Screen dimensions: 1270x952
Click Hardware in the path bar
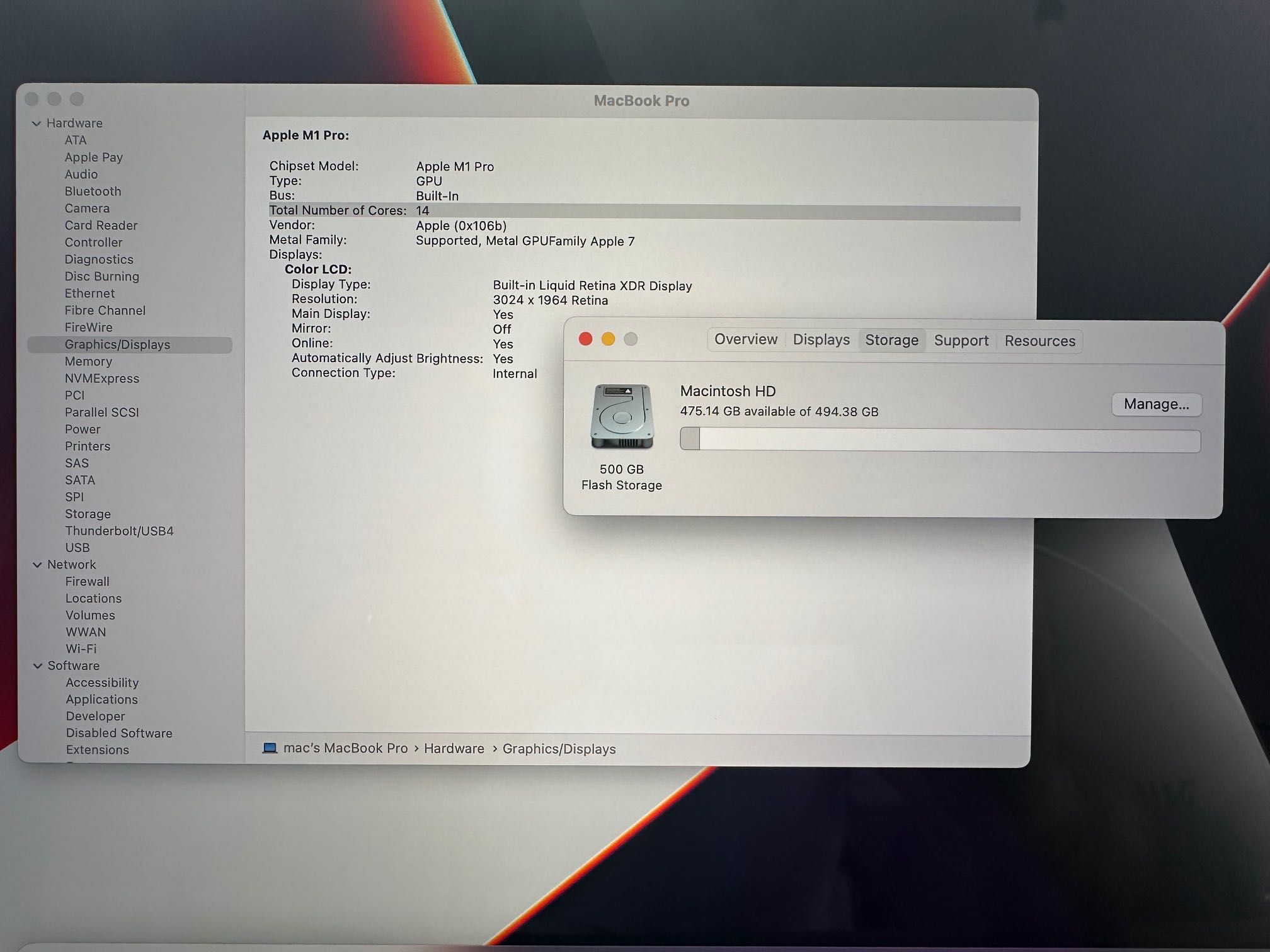(x=454, y=749)
